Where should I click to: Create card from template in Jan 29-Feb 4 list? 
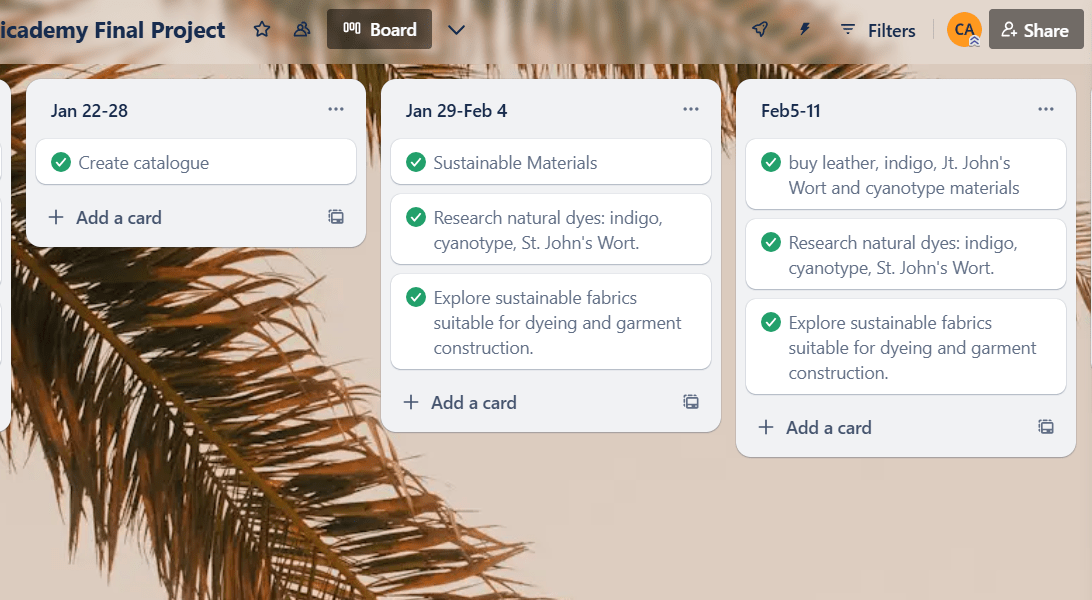pos(691,402)
